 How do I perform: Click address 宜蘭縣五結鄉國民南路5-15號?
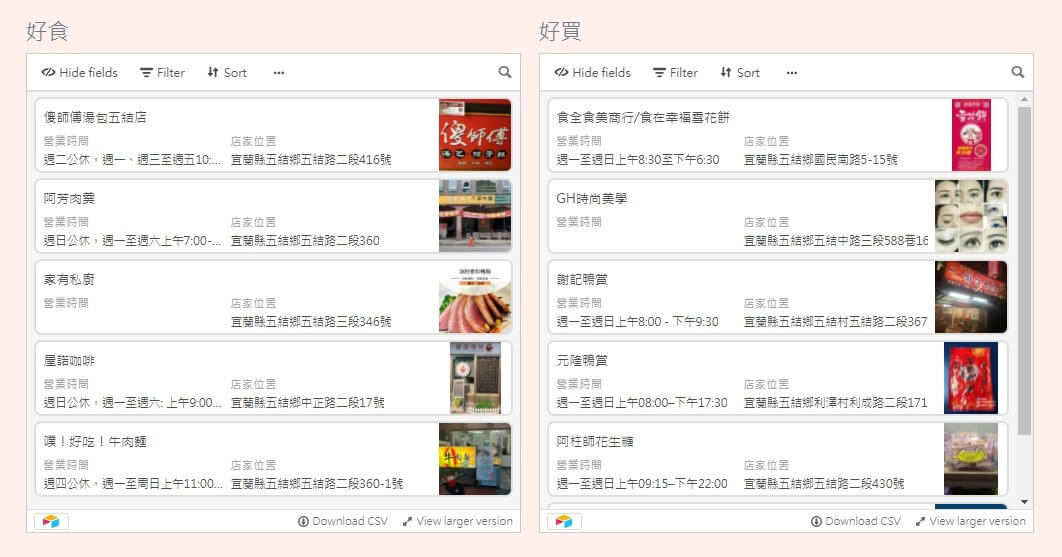[820, 160]
